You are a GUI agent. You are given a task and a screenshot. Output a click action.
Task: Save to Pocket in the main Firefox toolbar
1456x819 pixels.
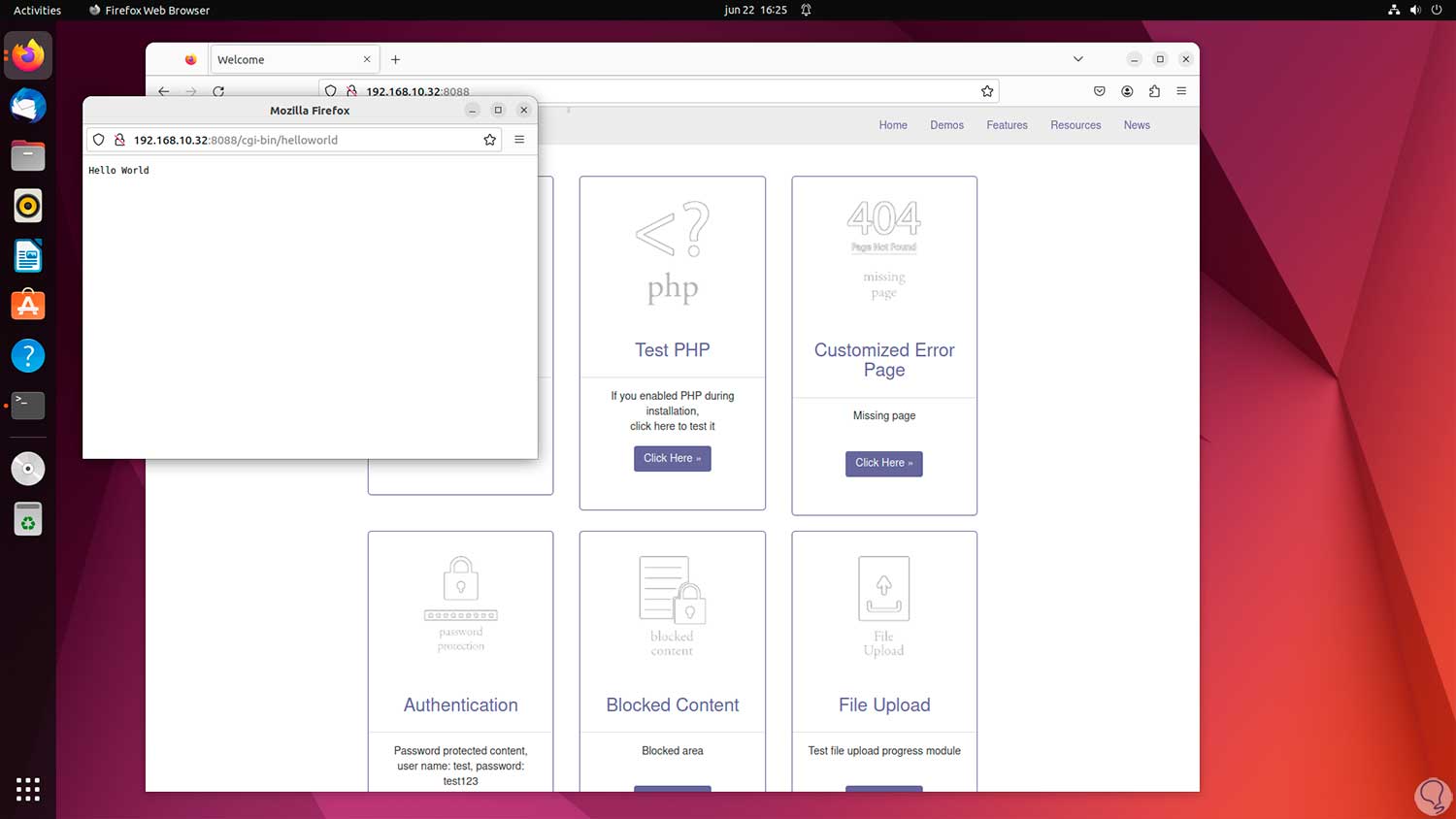pyautogui.click(x=1100, y=91)
